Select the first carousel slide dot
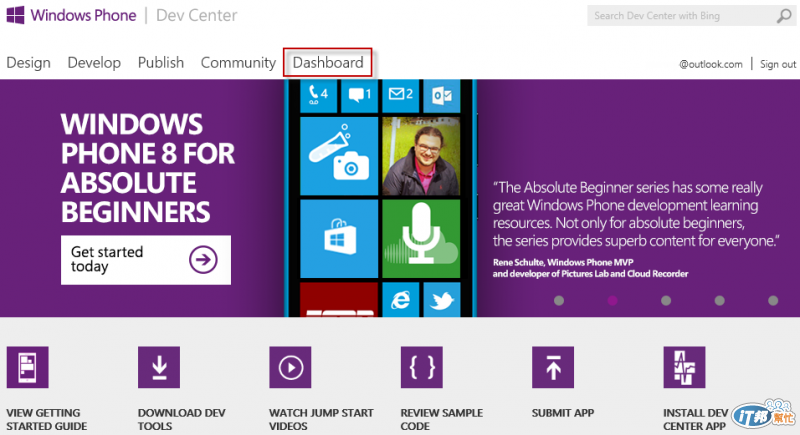The height and width of the screenshot is (435, 800). [559, 300]
